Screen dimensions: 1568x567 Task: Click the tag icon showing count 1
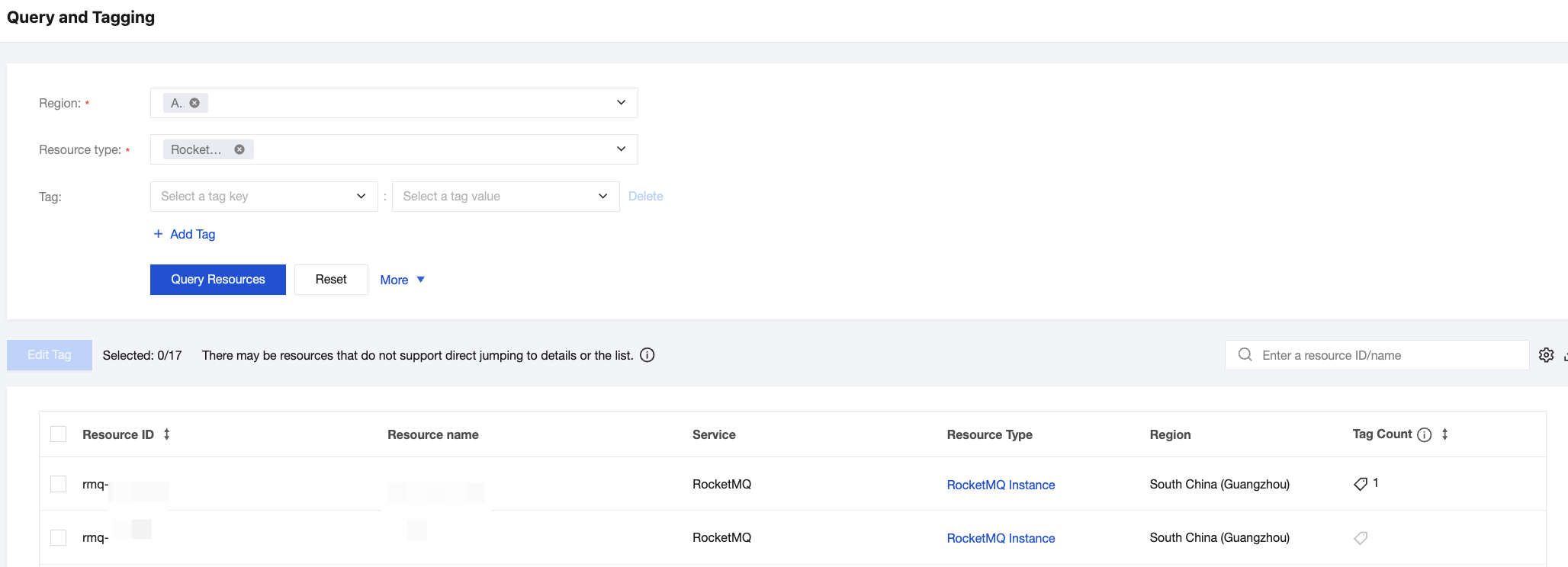tap(1361, 484)
